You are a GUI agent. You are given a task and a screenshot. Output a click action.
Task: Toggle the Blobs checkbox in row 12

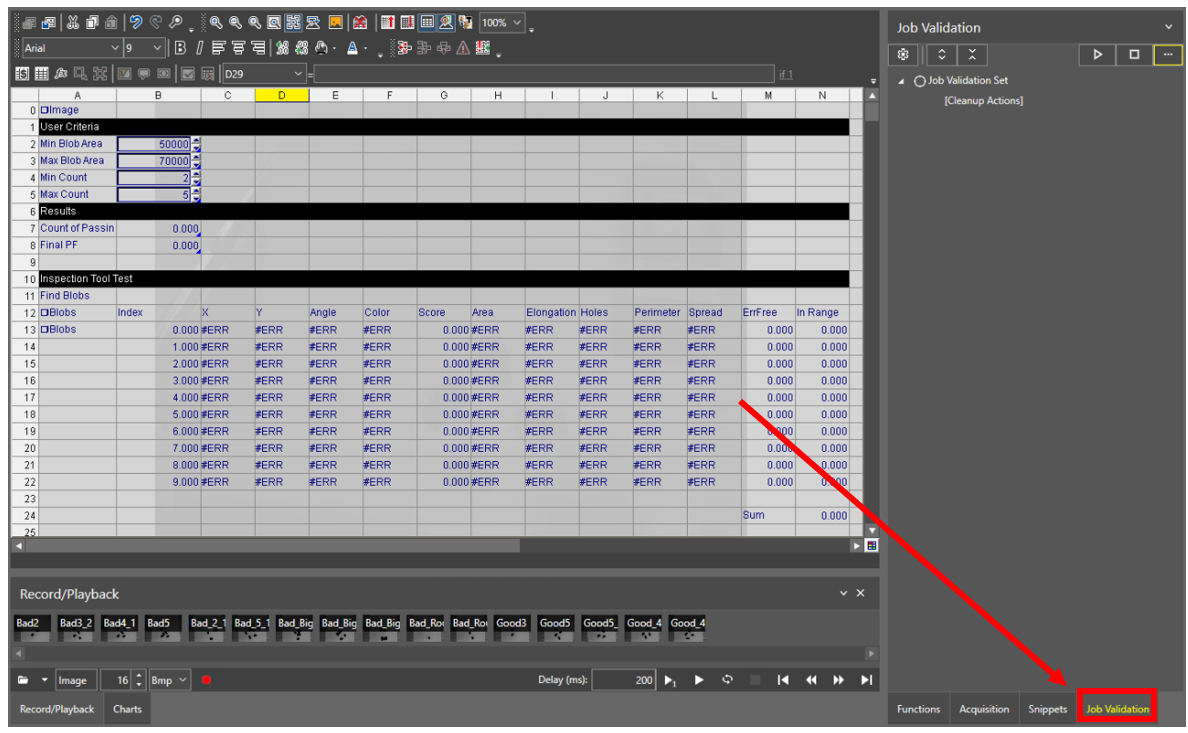coord(45,313)
